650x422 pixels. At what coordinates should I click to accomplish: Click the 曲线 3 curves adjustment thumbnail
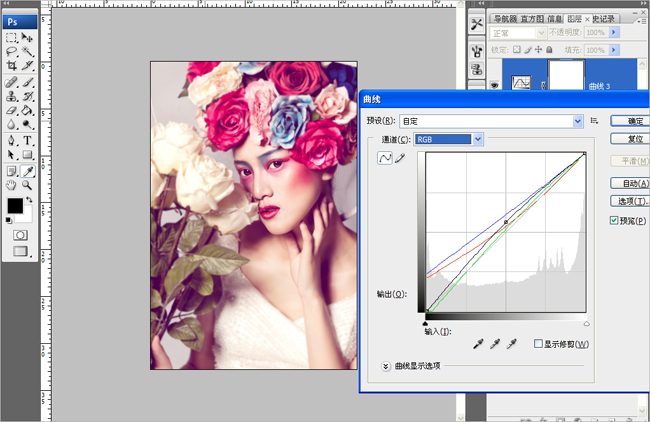pos(521,82)
